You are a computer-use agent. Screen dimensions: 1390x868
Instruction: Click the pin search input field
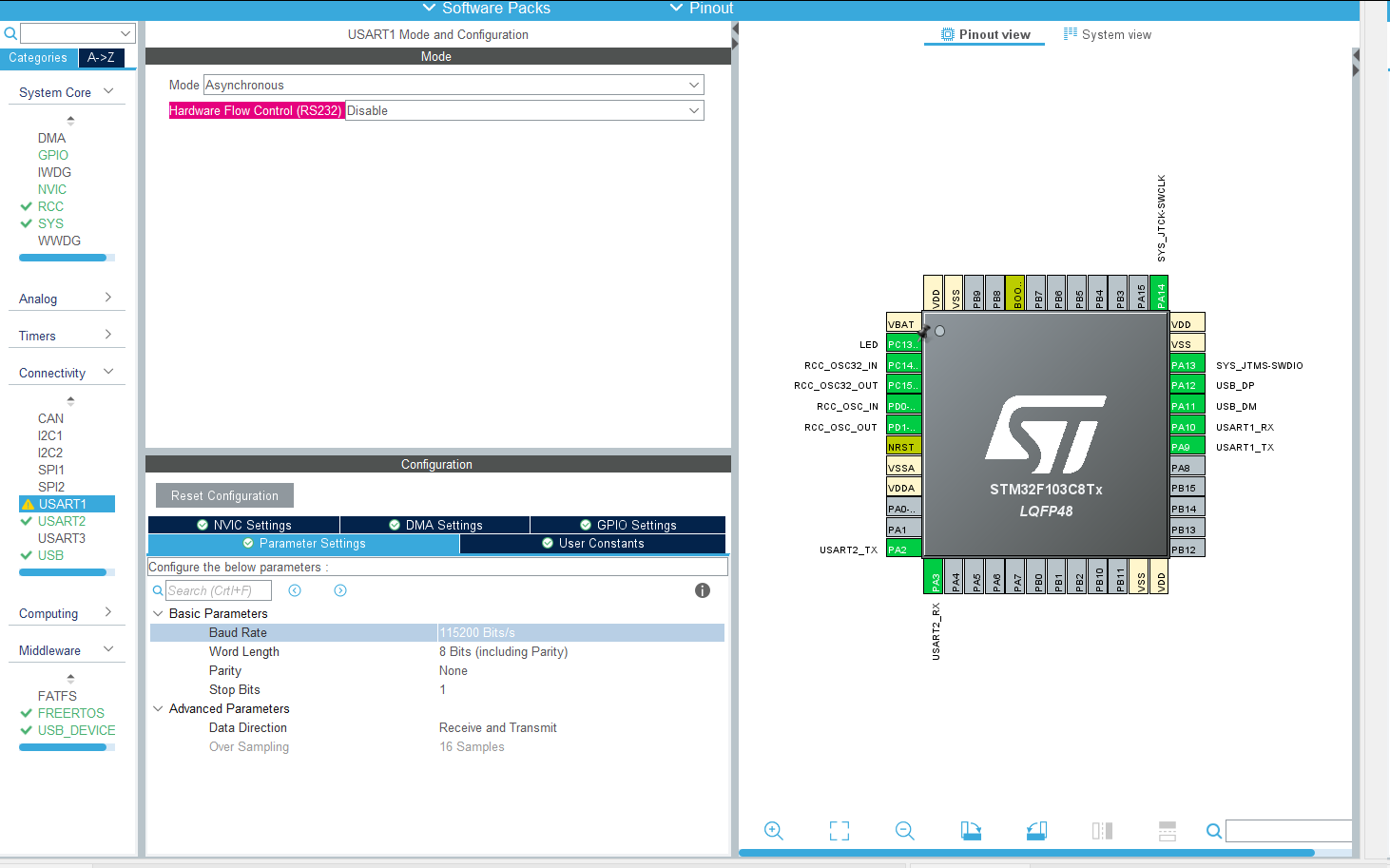tap(1288, 831)
